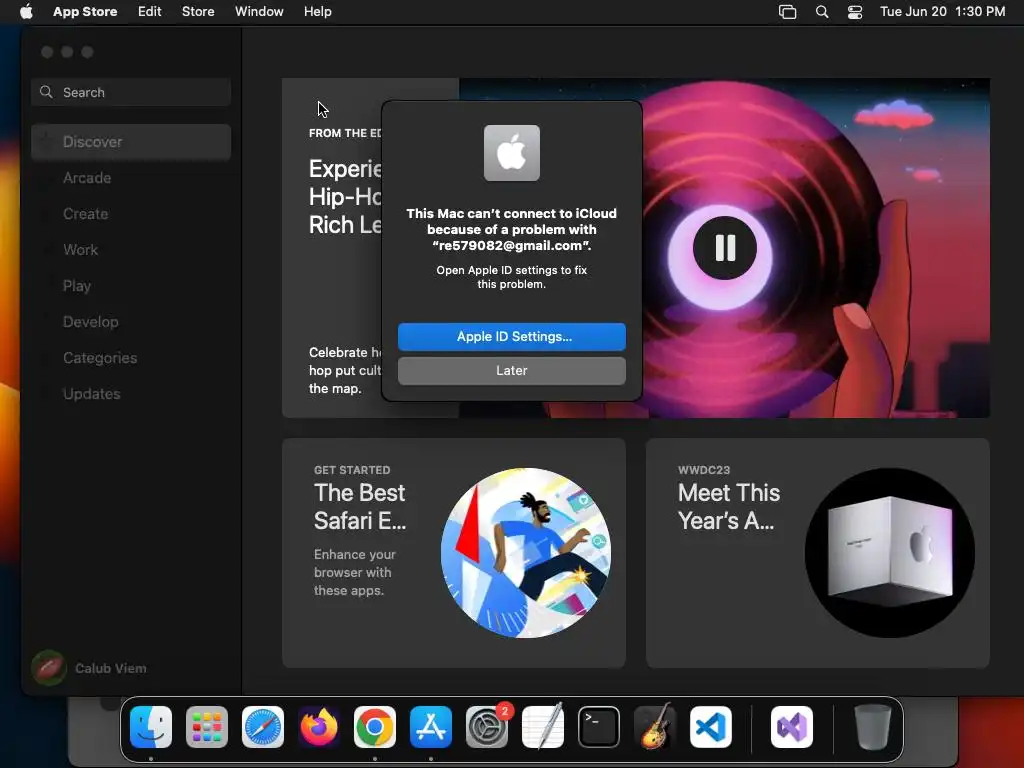Open Stage Manager icon in menu bar
Viewport: 1024px width, 768px height.
pos(788,12)
